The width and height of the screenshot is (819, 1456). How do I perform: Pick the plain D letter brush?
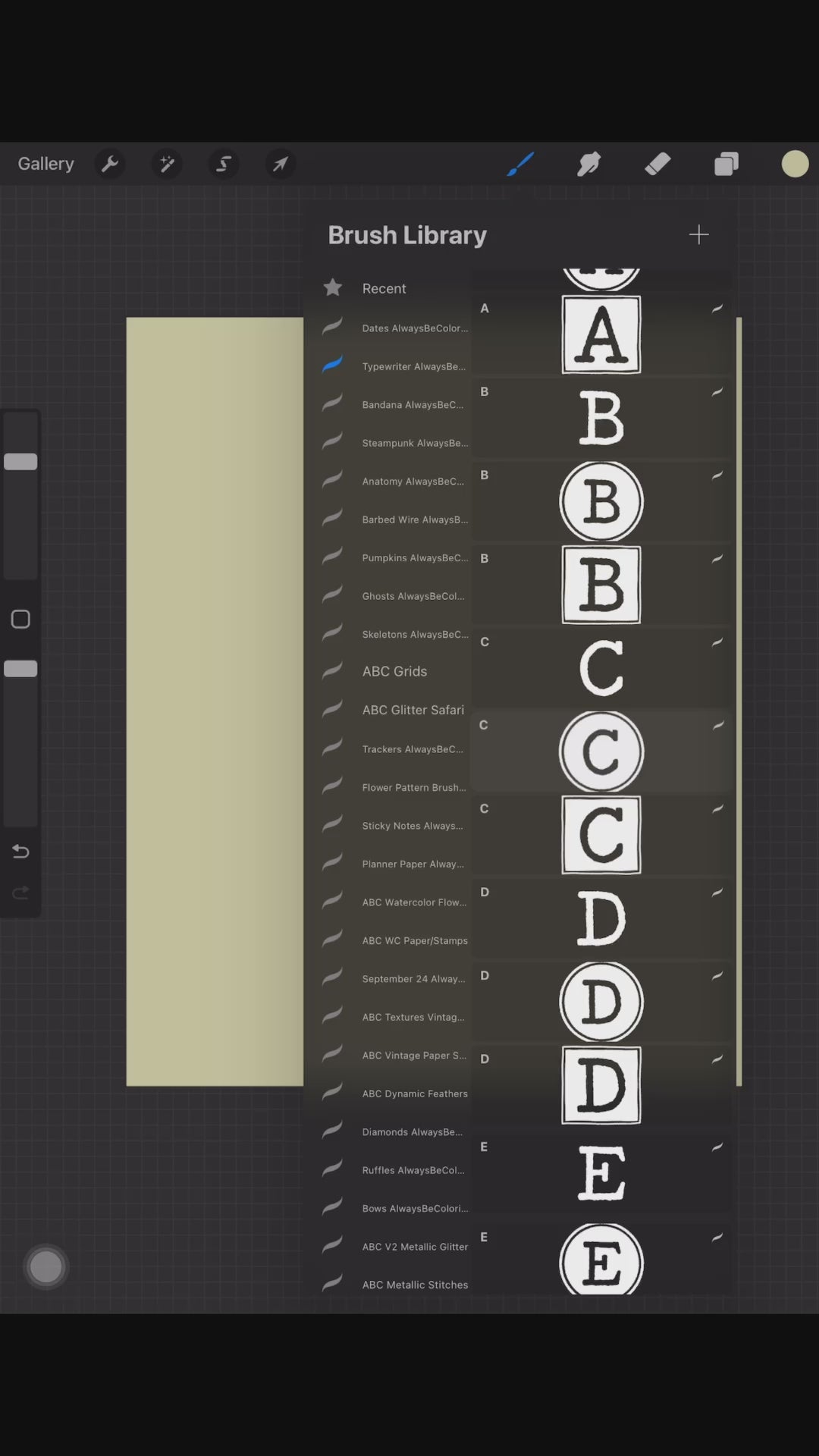click(x=601, y=918)
